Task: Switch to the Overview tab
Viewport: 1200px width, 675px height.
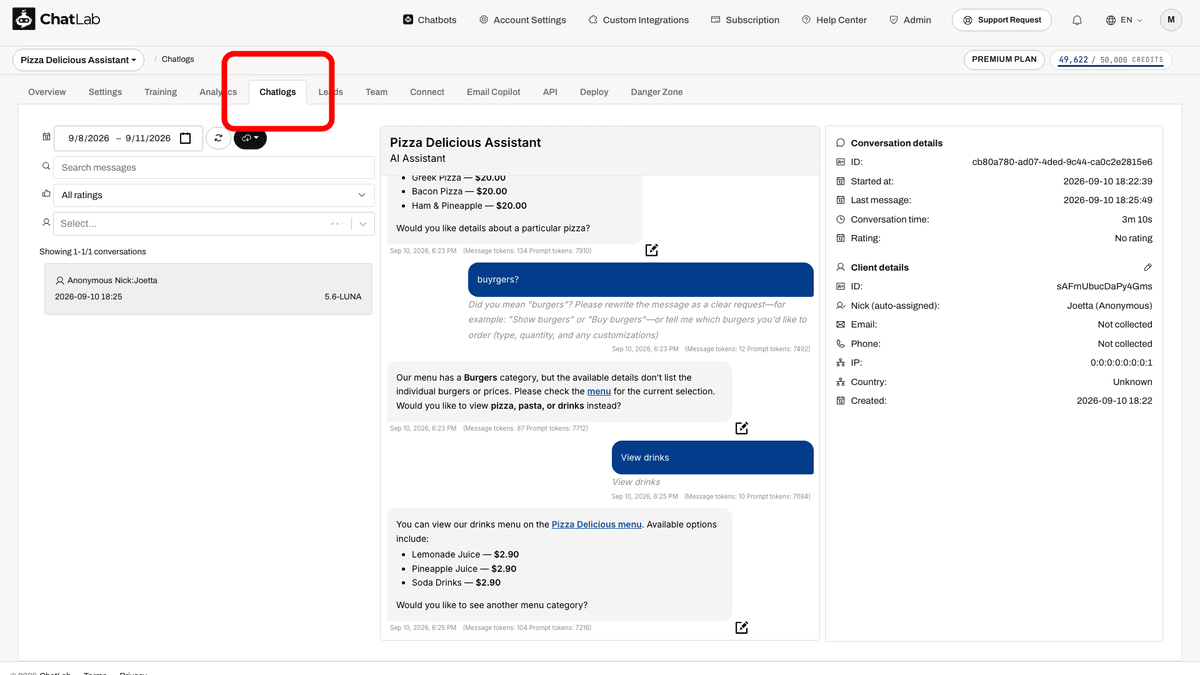Action: (x=47, y=92)
